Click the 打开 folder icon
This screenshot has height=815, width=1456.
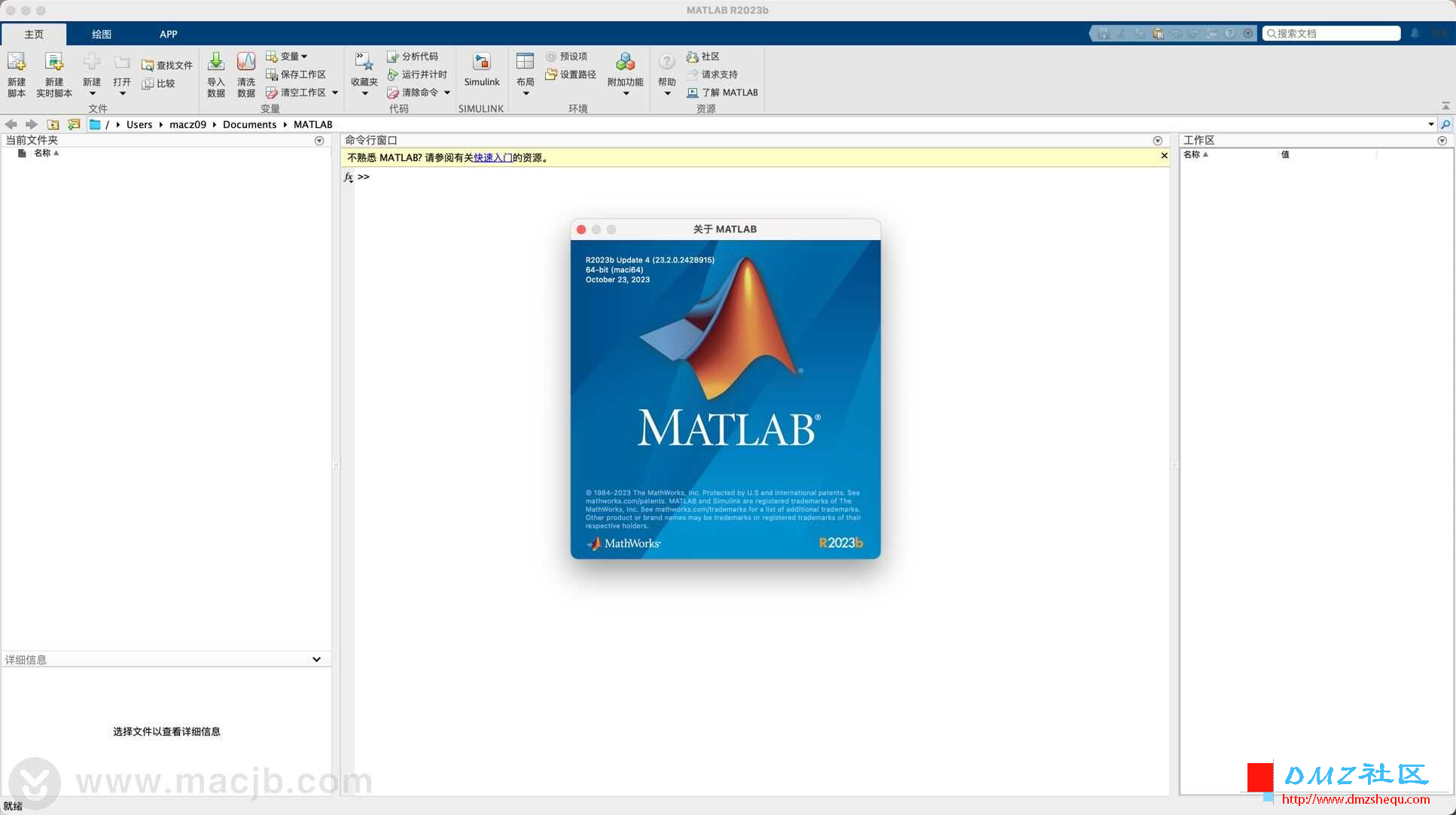[x=122, y=62]
